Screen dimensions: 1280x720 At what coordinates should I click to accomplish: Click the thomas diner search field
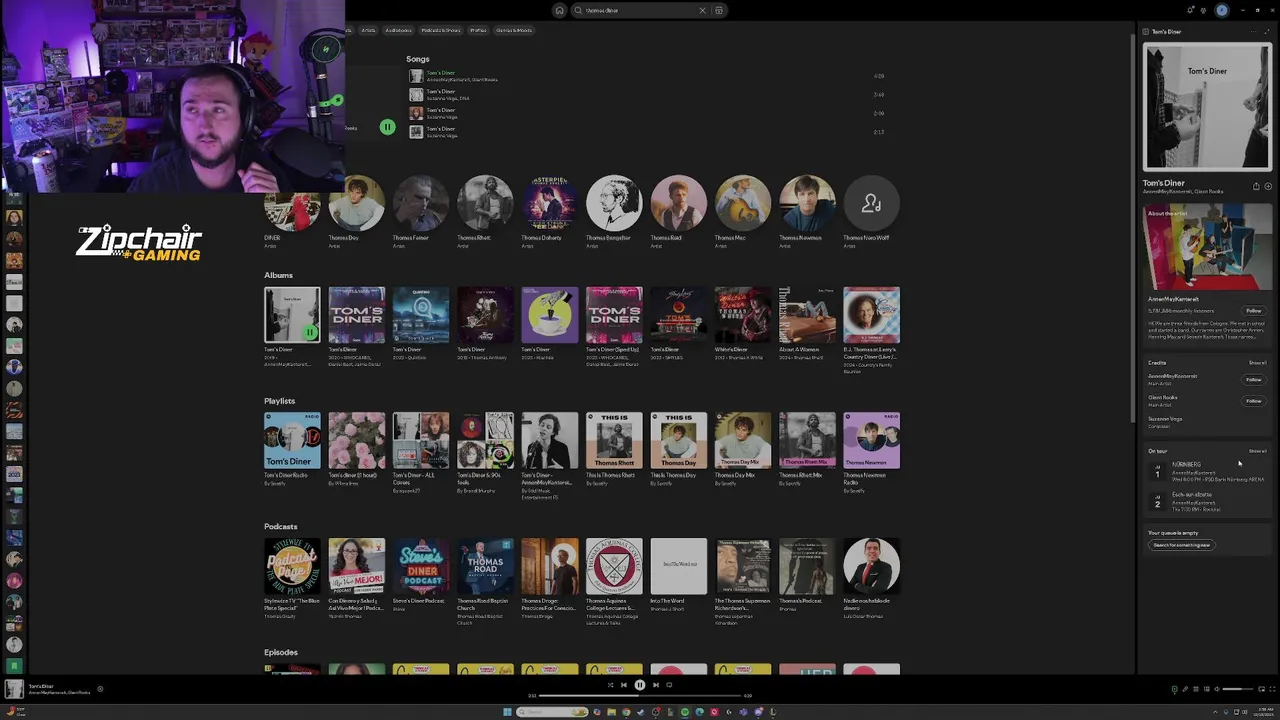click(640, 10)
